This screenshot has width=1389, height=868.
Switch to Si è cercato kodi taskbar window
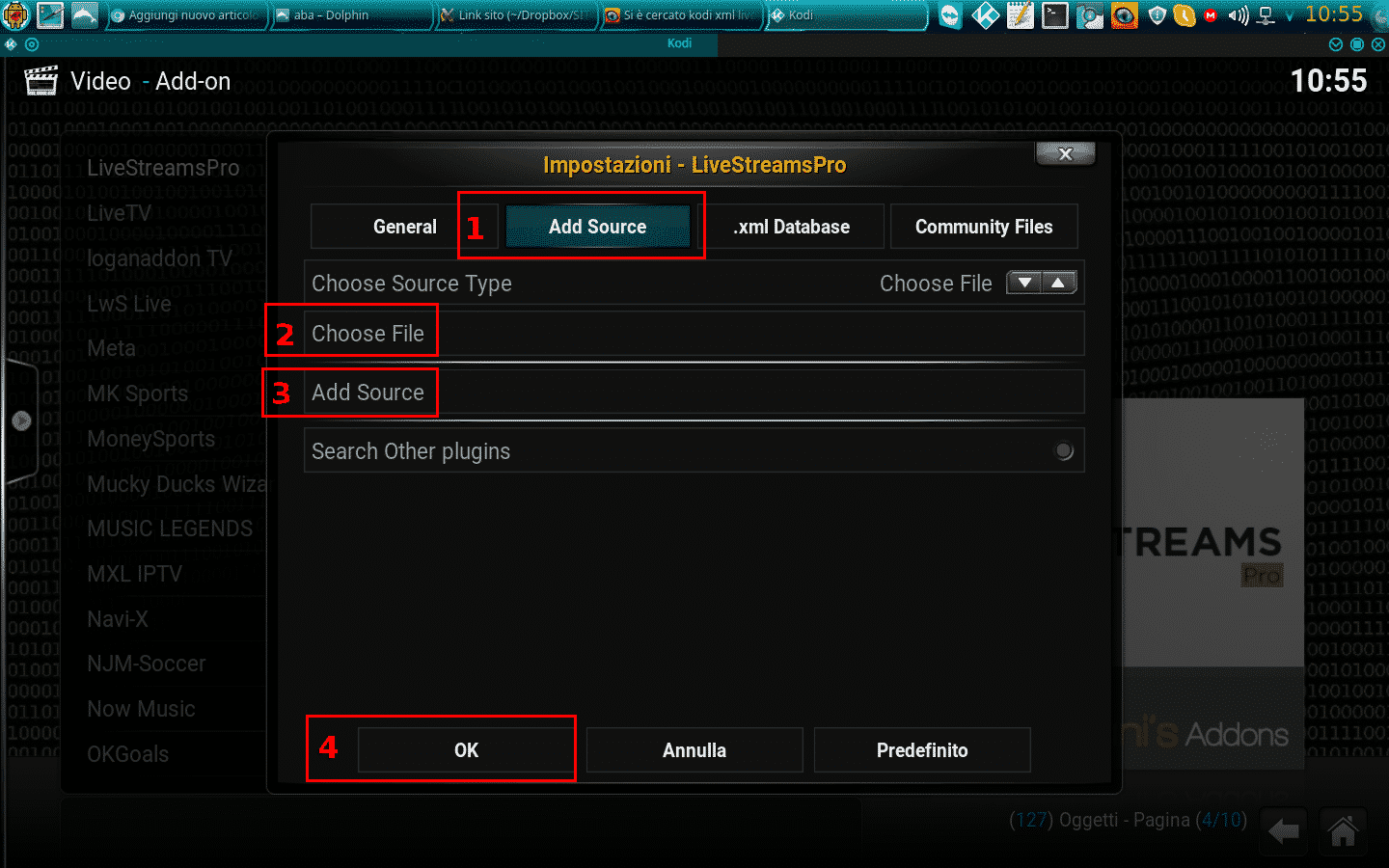pos(681,15)
